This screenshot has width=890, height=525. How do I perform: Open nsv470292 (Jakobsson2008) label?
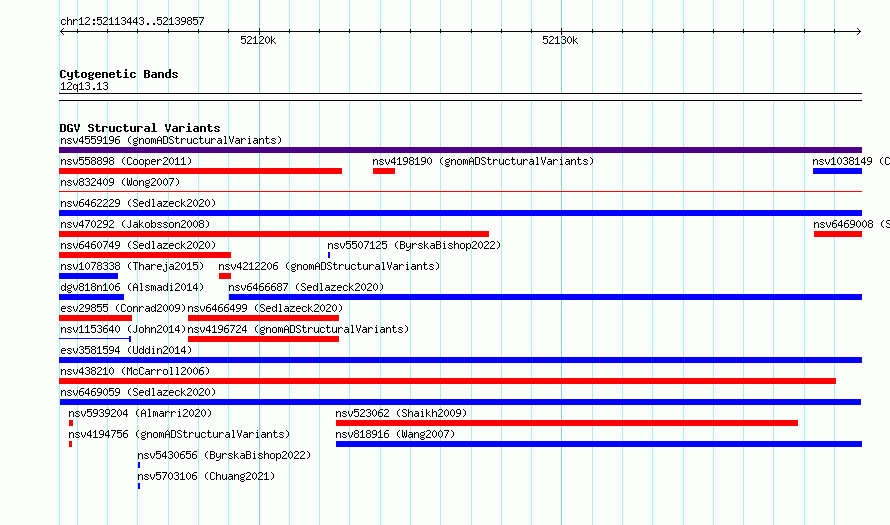pyautogui.click(x=135, y=224)
